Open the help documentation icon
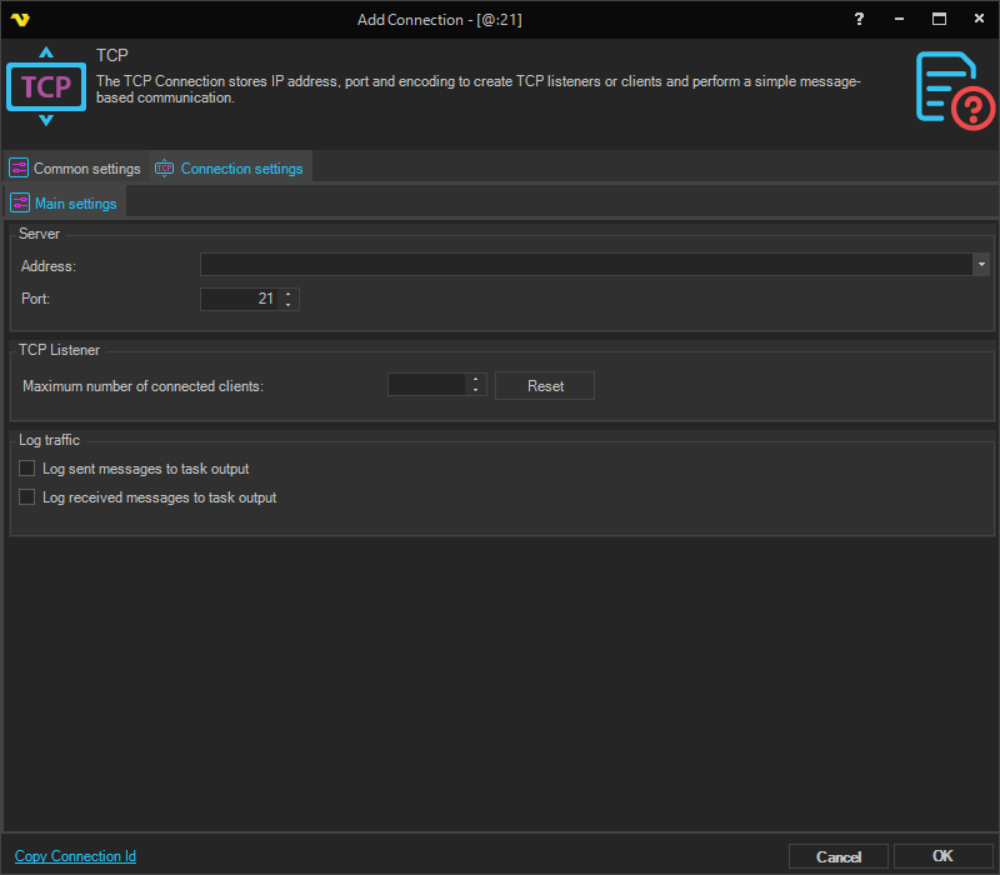This screenshot has width=1000, height=875. (x=954, y=90)
